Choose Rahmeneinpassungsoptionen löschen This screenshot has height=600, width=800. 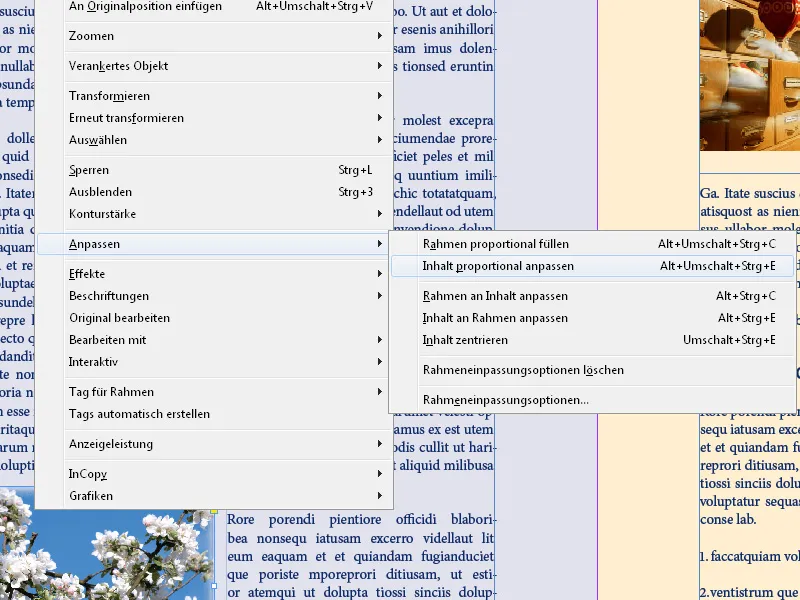pos(592,370)
